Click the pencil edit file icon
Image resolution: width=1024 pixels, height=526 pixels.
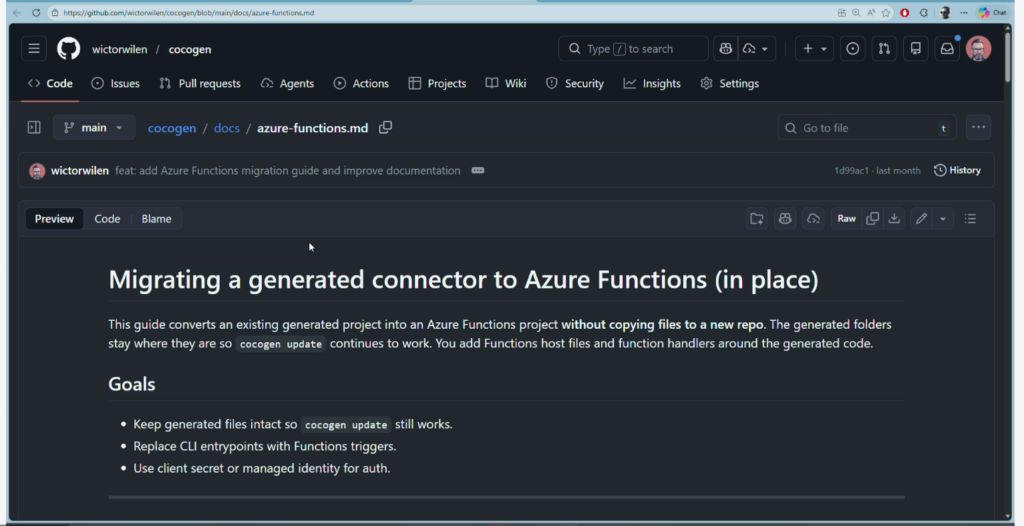pos(921,219)
